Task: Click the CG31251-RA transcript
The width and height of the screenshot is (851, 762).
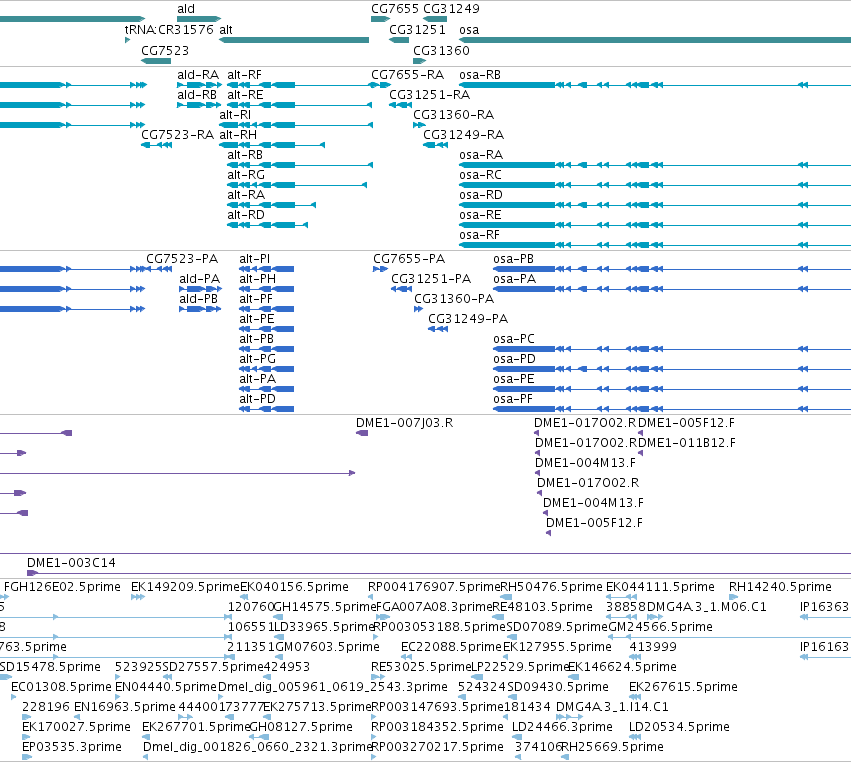Action: pos(401,105)
